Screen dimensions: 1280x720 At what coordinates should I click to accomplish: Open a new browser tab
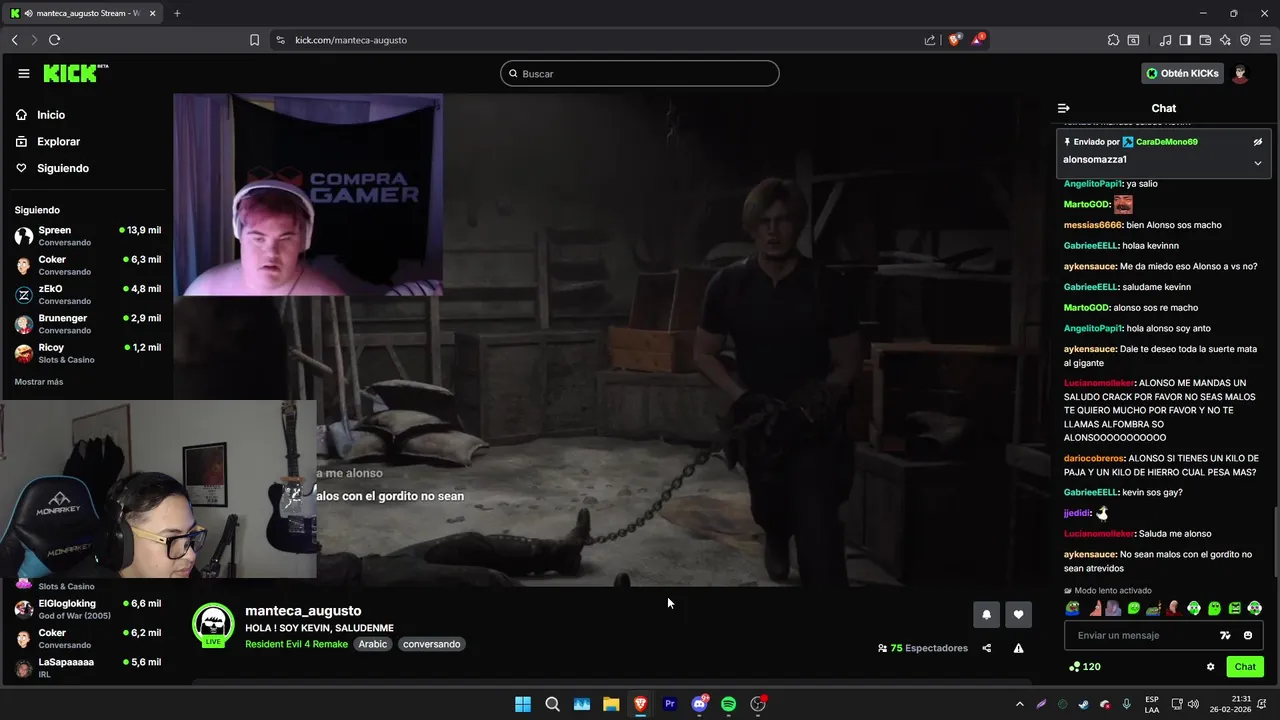177,13
